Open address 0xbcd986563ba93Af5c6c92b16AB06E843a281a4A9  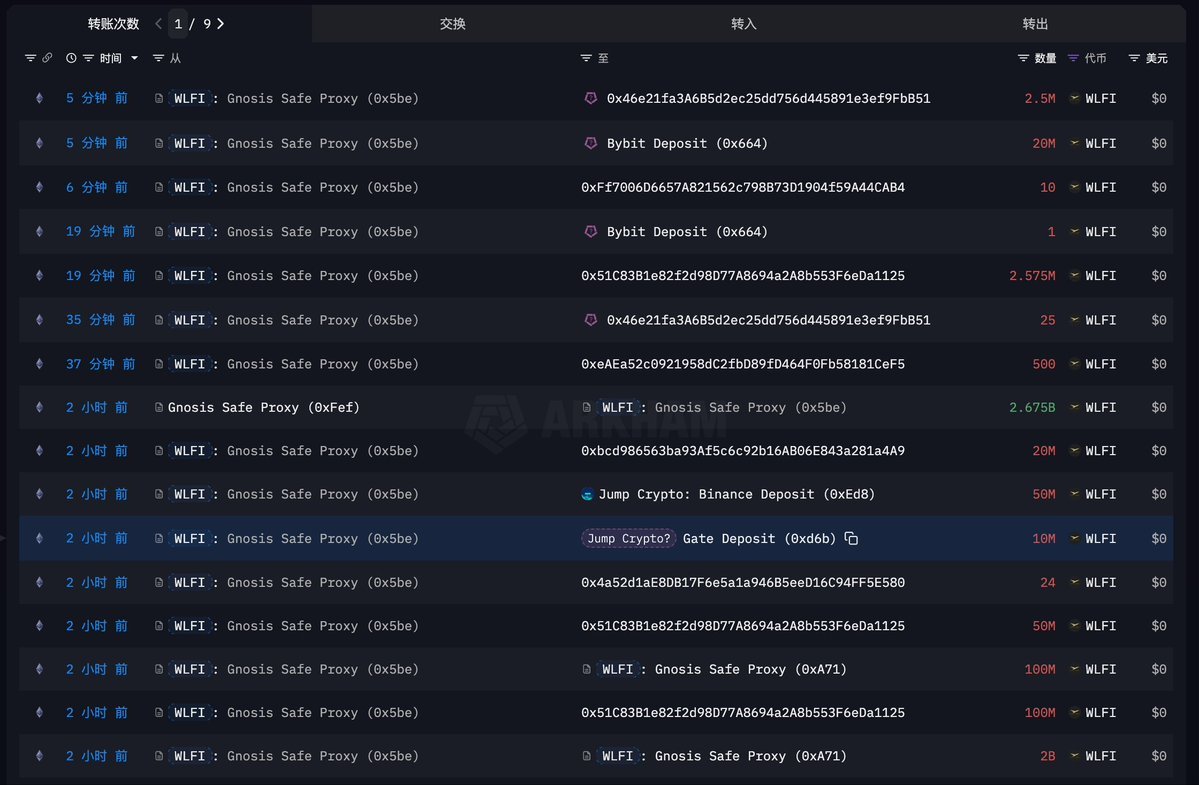point(742,451)
